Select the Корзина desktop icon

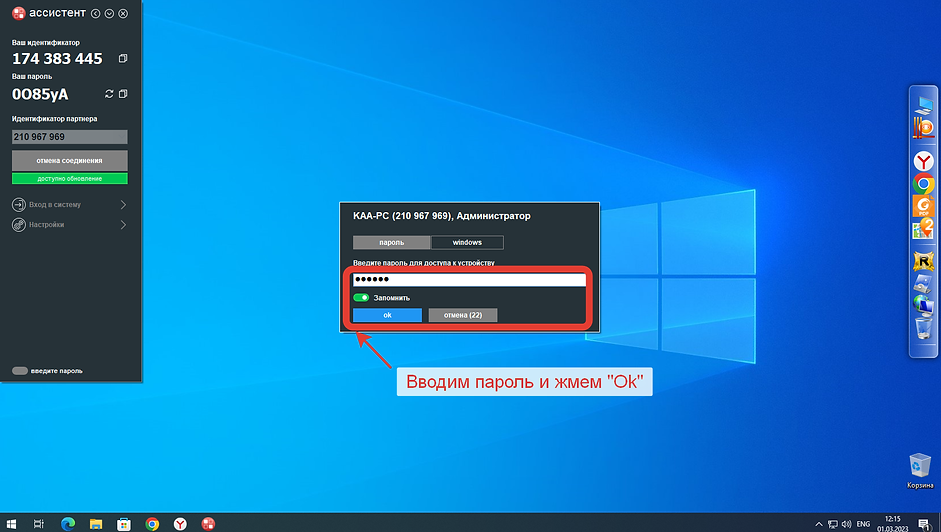coord(920,471)
